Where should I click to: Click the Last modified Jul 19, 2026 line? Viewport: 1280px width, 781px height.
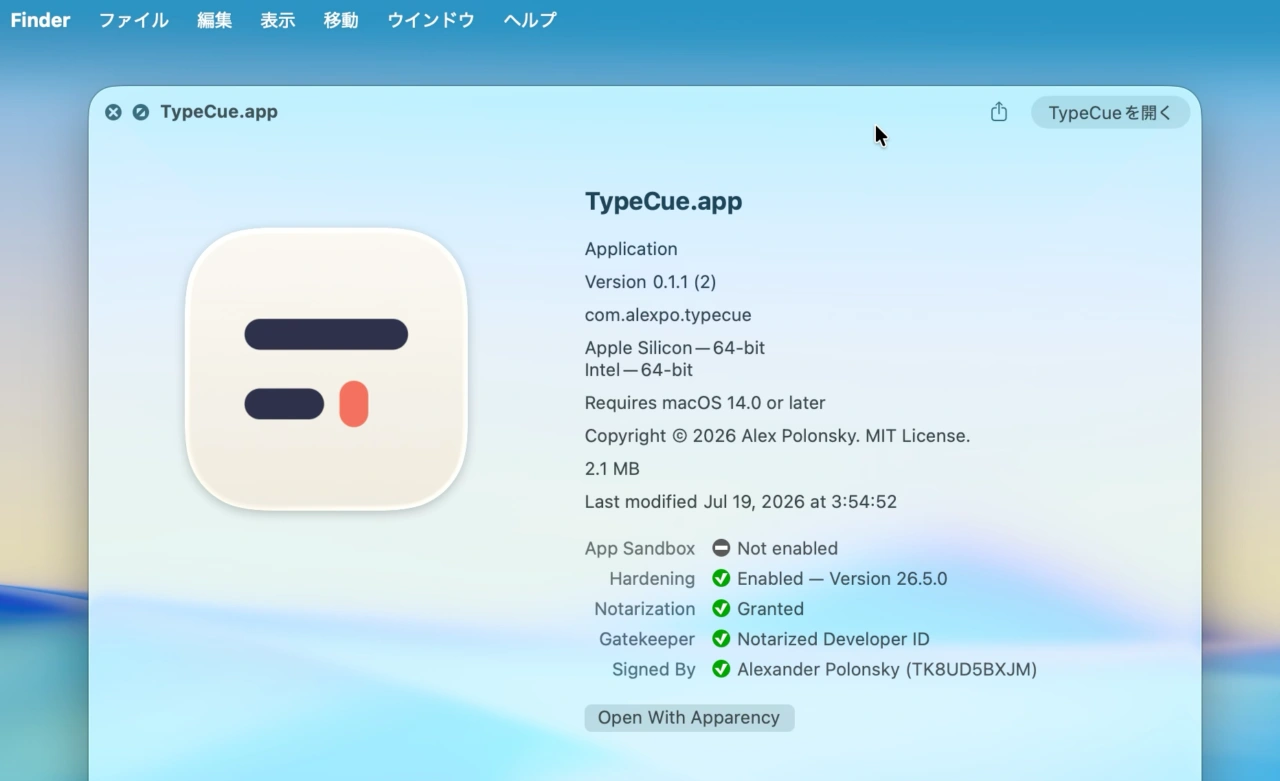click(741, 502)
